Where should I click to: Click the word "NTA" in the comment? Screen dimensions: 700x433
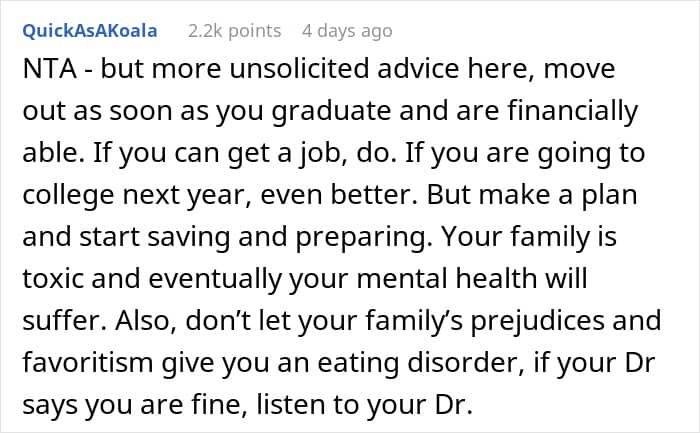tap(43, 72)
